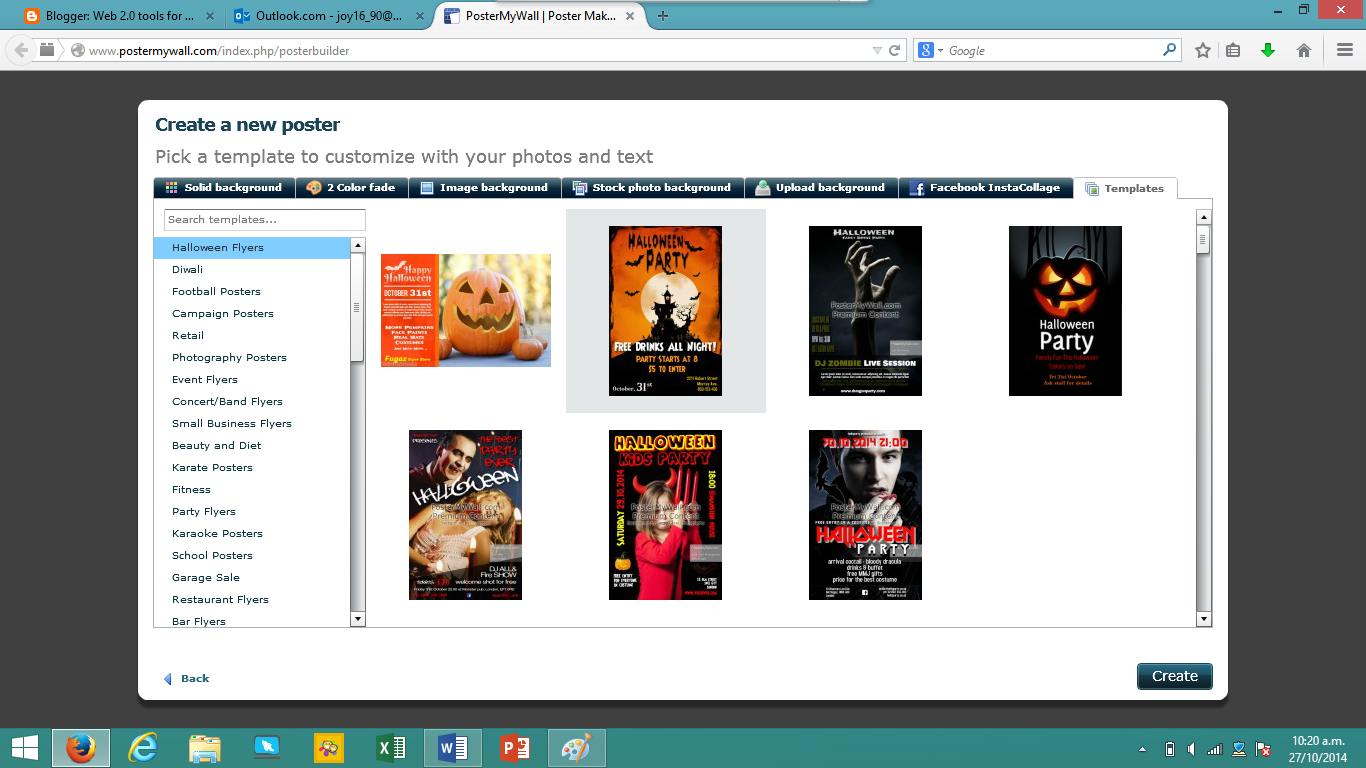Screen dimensions: 1366x768
Task: Open Firefox from the taskbar
Action: point(81,747)
